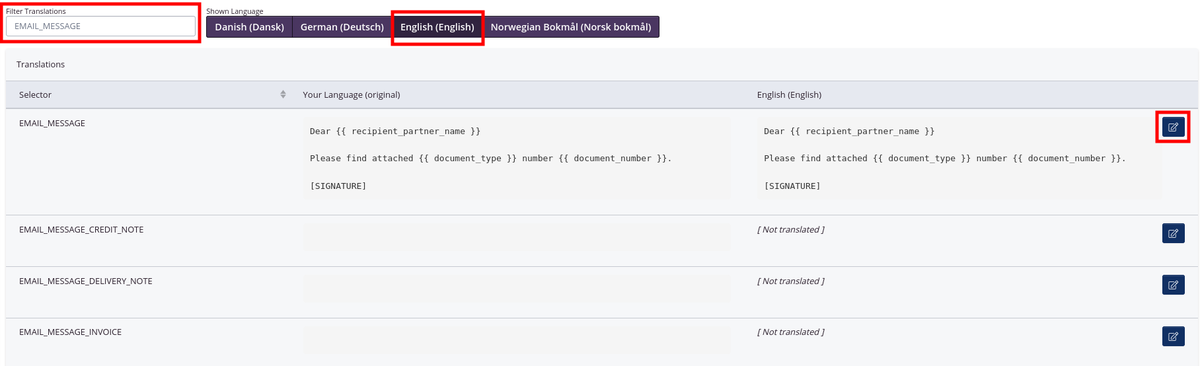1200x366 pixels.
Task: Edit the EMAIL_MESSAGE_CREDIT_NOTE translation
Action: pos(1173,233)
